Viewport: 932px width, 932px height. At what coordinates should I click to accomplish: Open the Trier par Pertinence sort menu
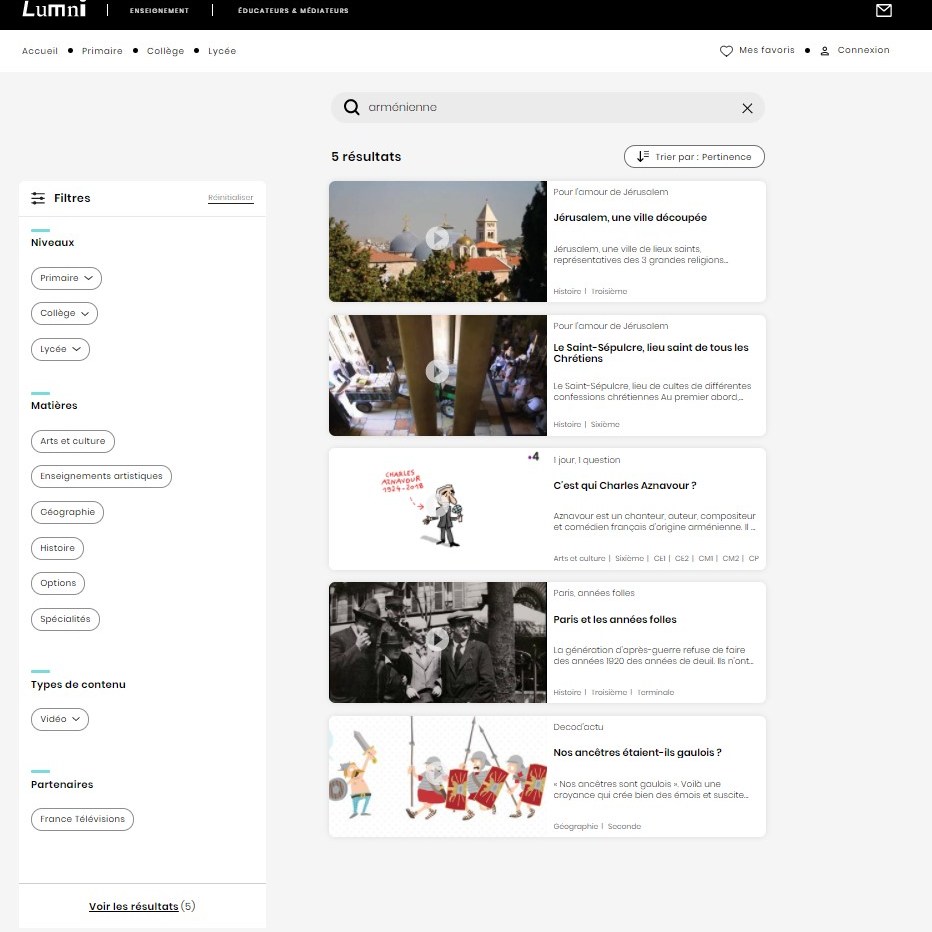click(x=694, y=157)
